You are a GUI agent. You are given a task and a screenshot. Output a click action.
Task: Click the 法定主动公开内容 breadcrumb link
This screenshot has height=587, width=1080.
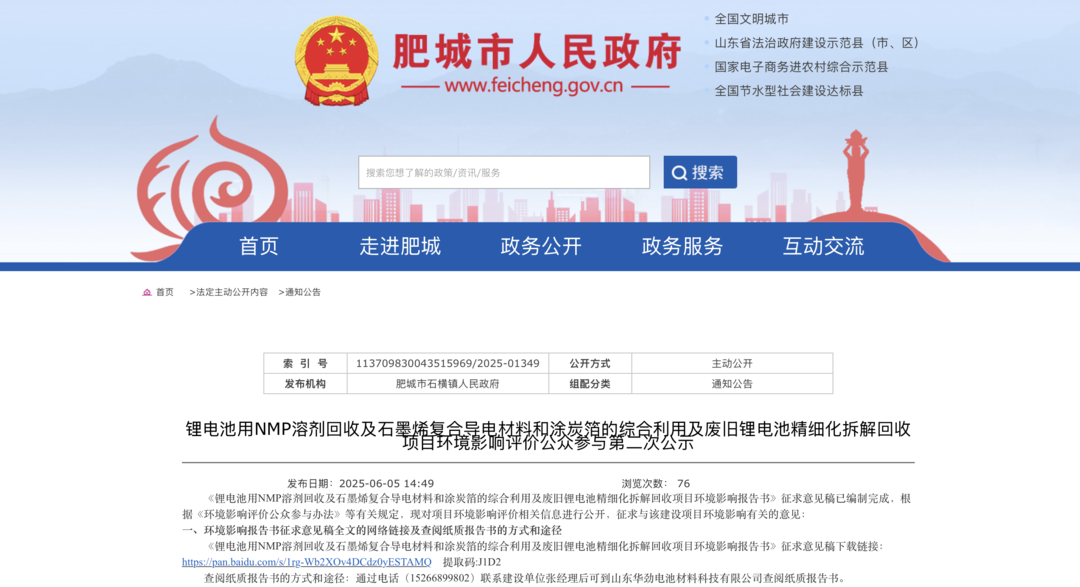[231, 292]
